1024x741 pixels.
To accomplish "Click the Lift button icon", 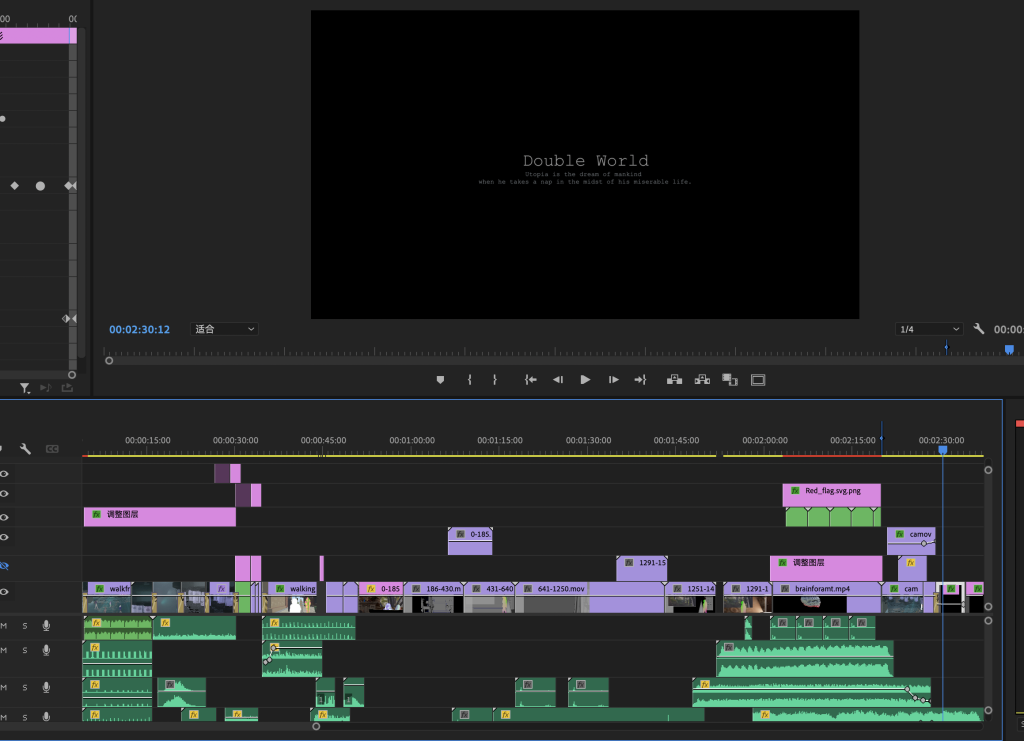I will [x=674, y=380].
